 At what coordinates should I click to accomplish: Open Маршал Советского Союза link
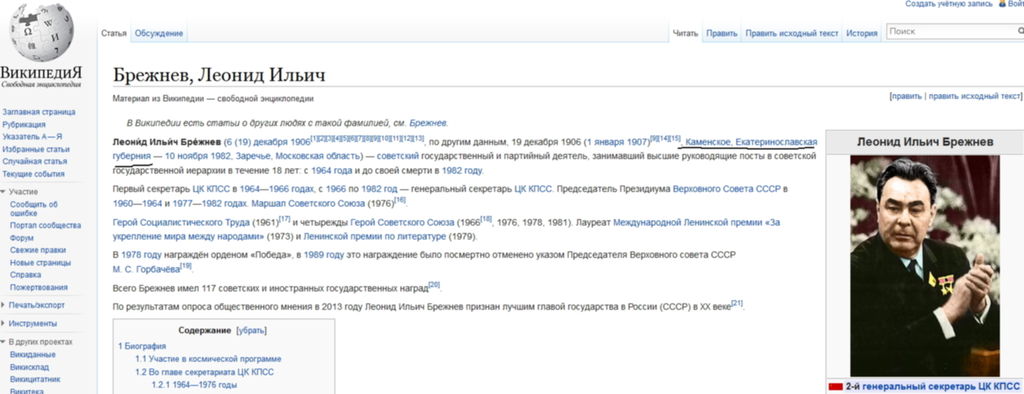coord(307,203)
